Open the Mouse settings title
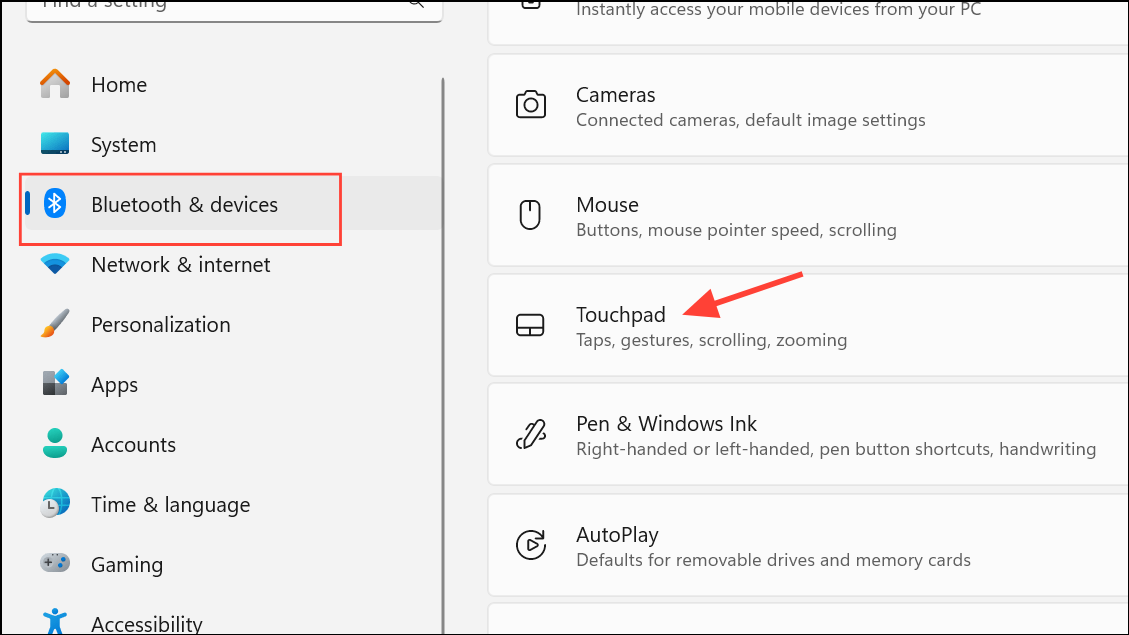 607,204
